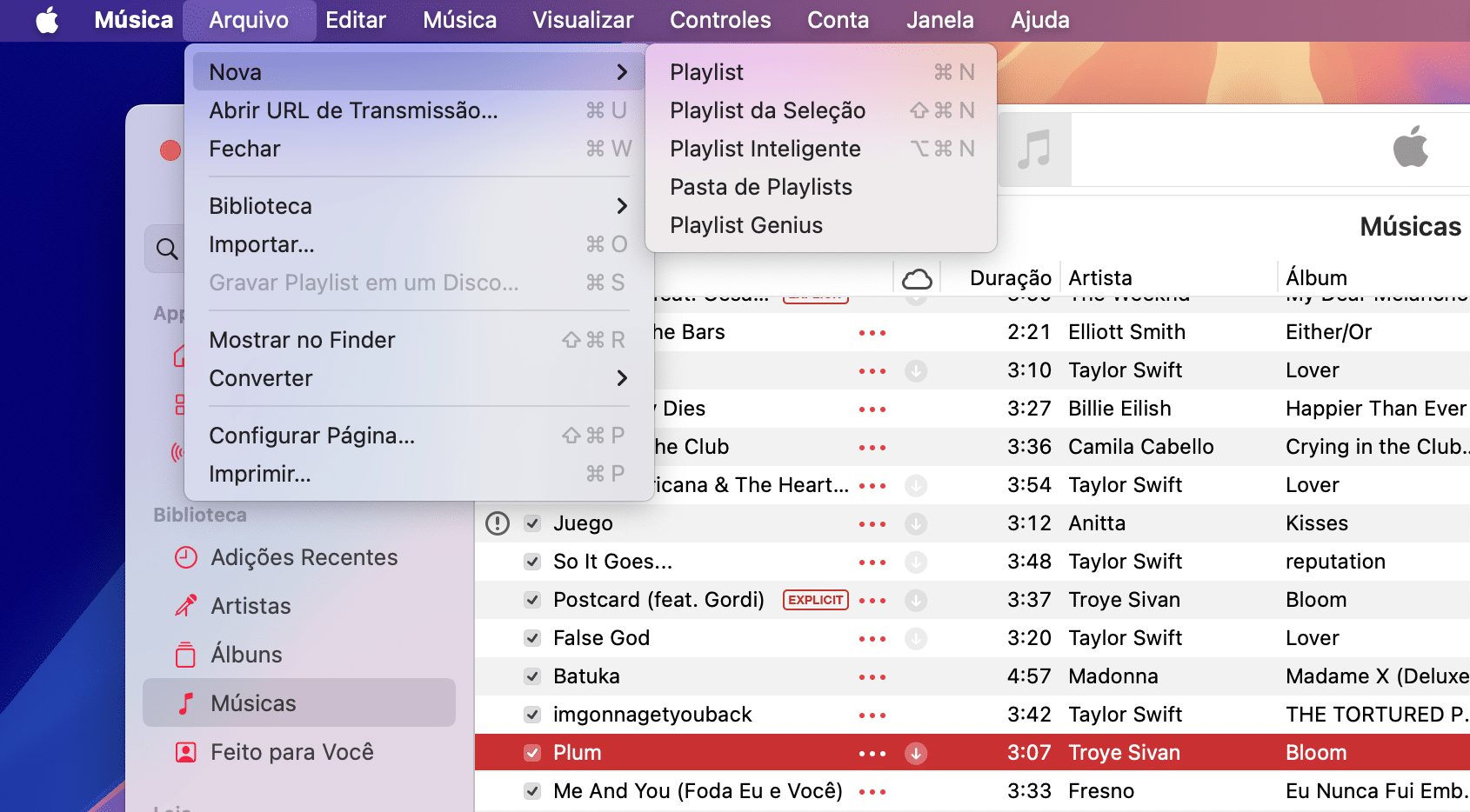The height and width of the screenshot is (812, 1470).
Task: Open the Arquivo menu
Action: click(249, 20)
